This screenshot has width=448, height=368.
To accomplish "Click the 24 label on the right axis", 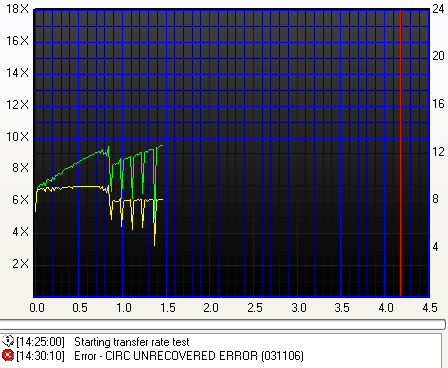I will tap(438, 9).
